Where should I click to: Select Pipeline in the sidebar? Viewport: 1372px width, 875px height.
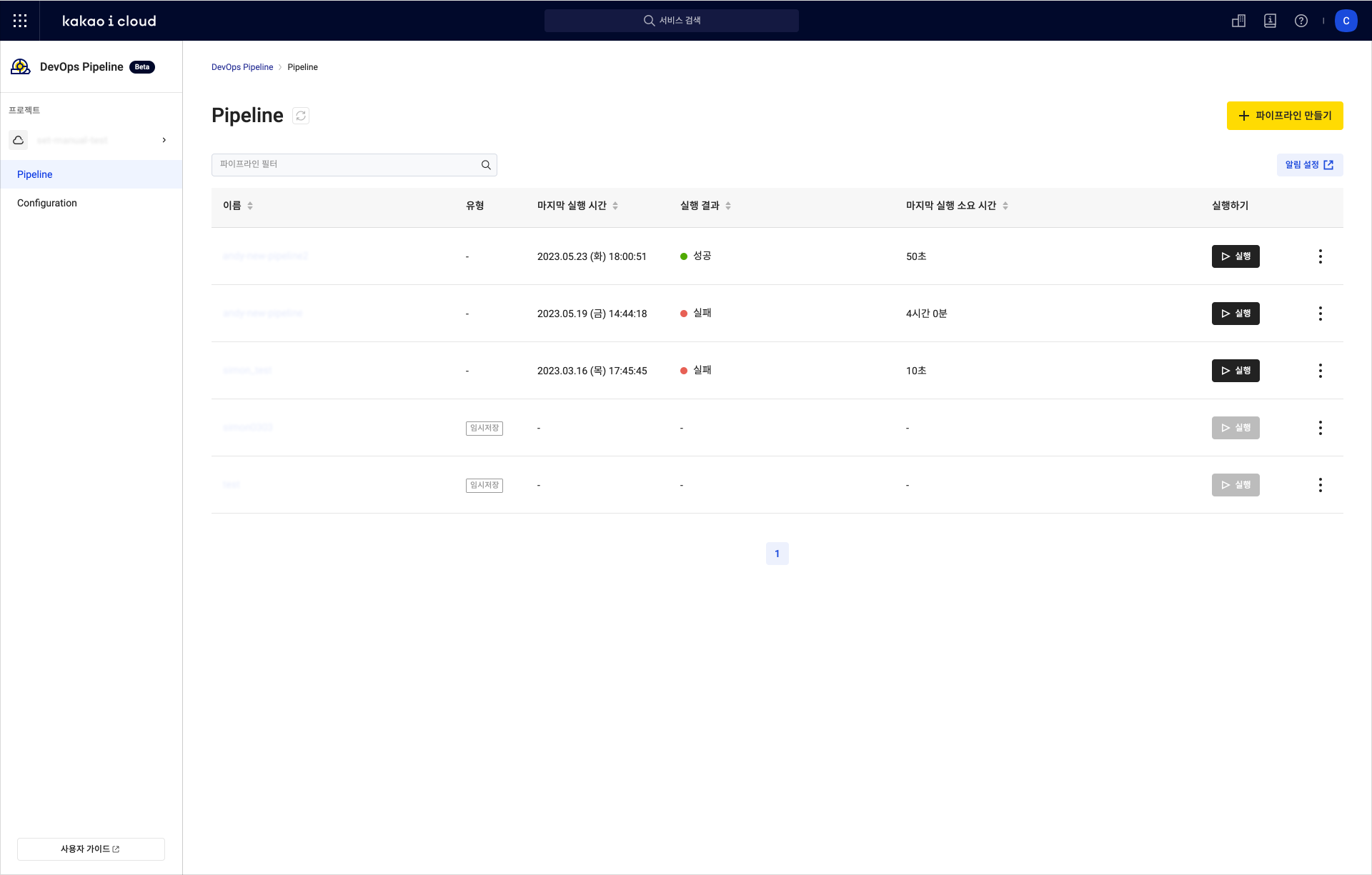click(91, 174)
